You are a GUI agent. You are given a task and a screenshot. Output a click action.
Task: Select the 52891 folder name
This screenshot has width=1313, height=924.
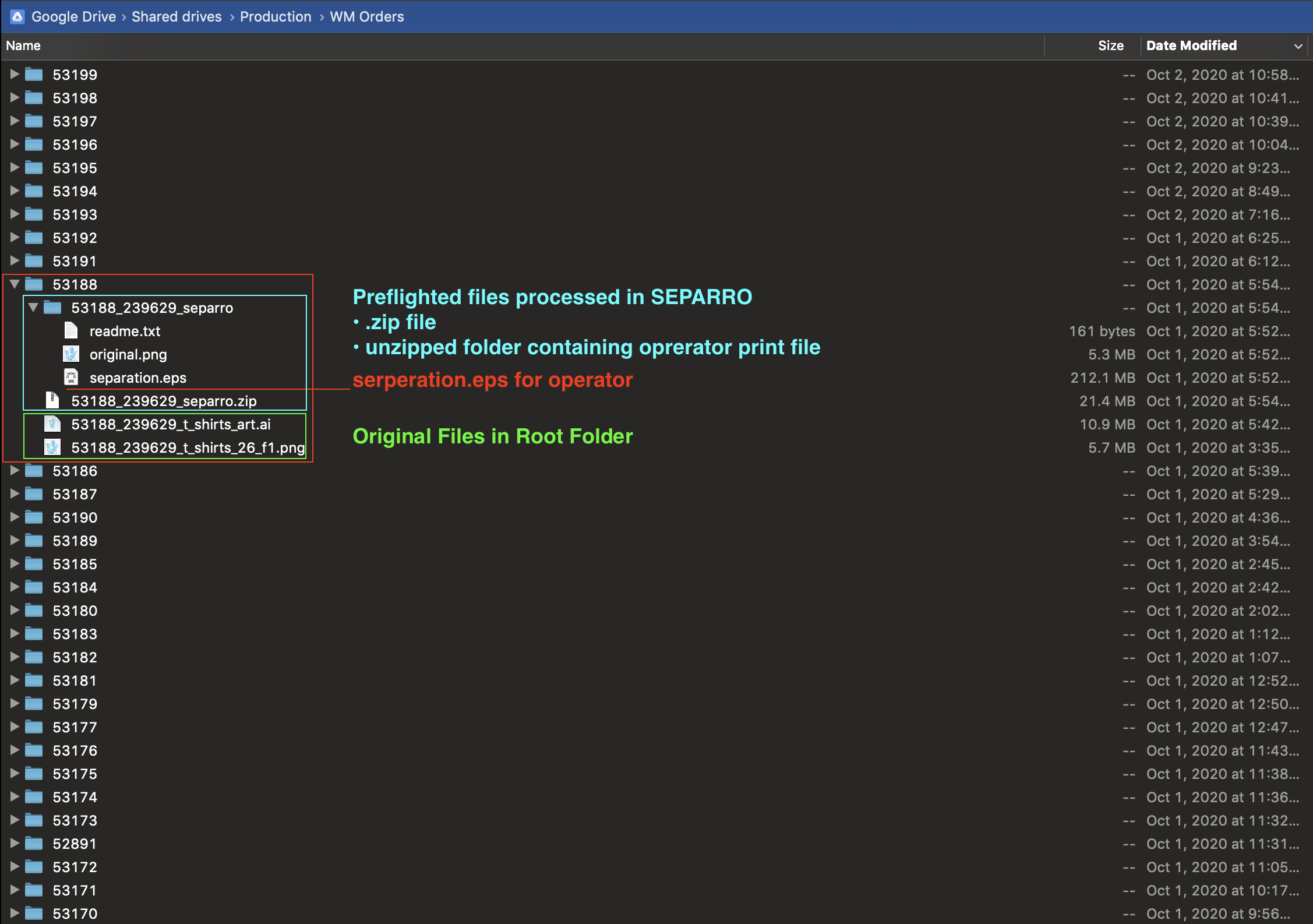[x=75, y=844]
